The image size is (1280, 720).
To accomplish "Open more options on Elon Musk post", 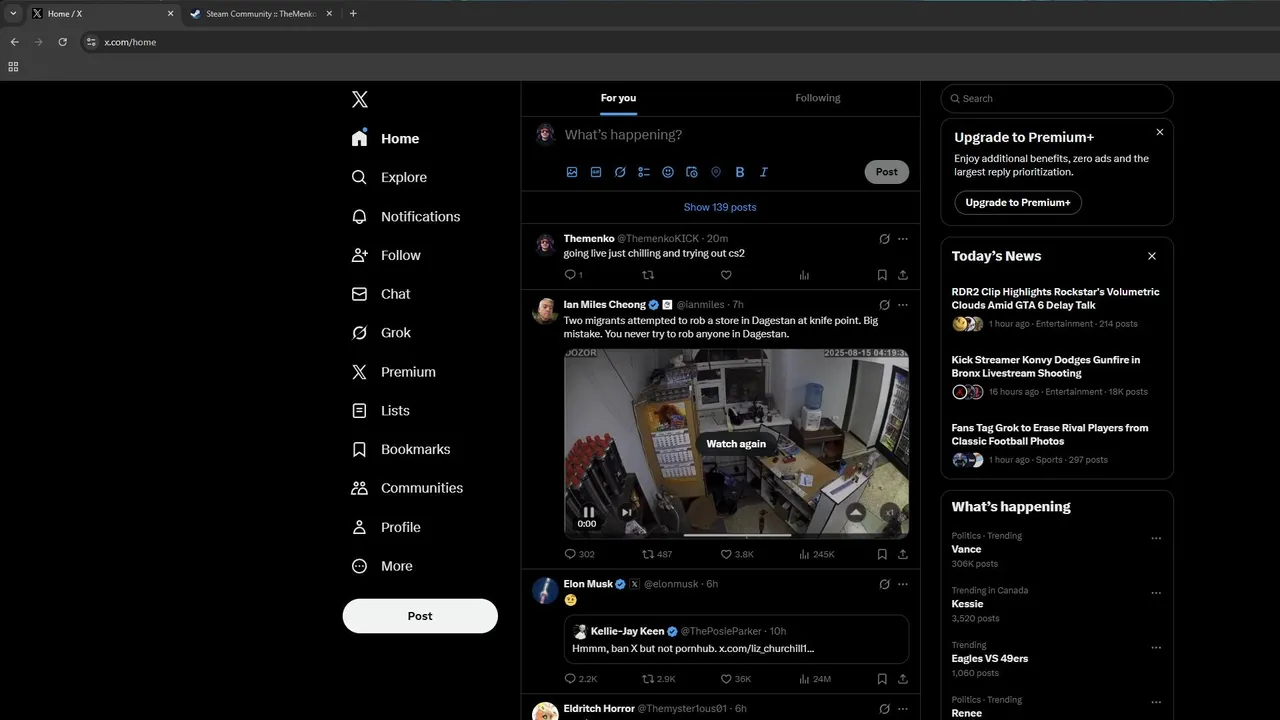I will [x=903, y=584].
